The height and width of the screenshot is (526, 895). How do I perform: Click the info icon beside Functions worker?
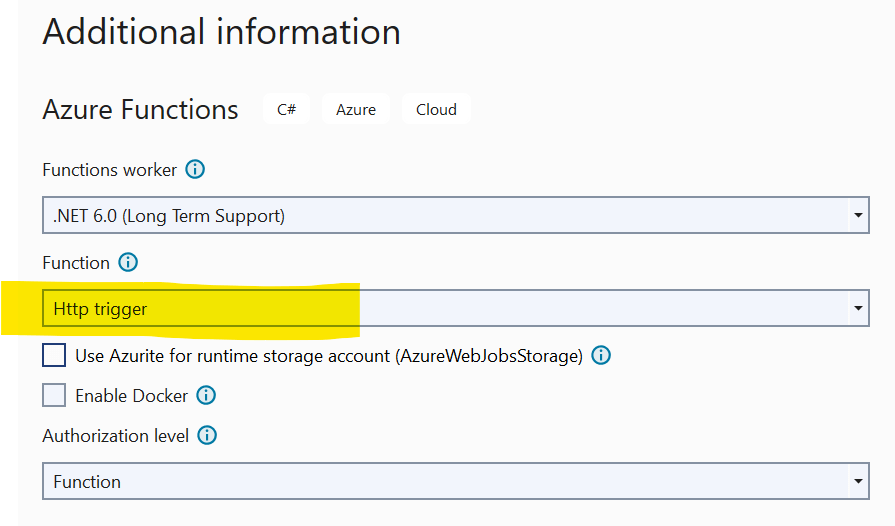[x=196, y=170]
